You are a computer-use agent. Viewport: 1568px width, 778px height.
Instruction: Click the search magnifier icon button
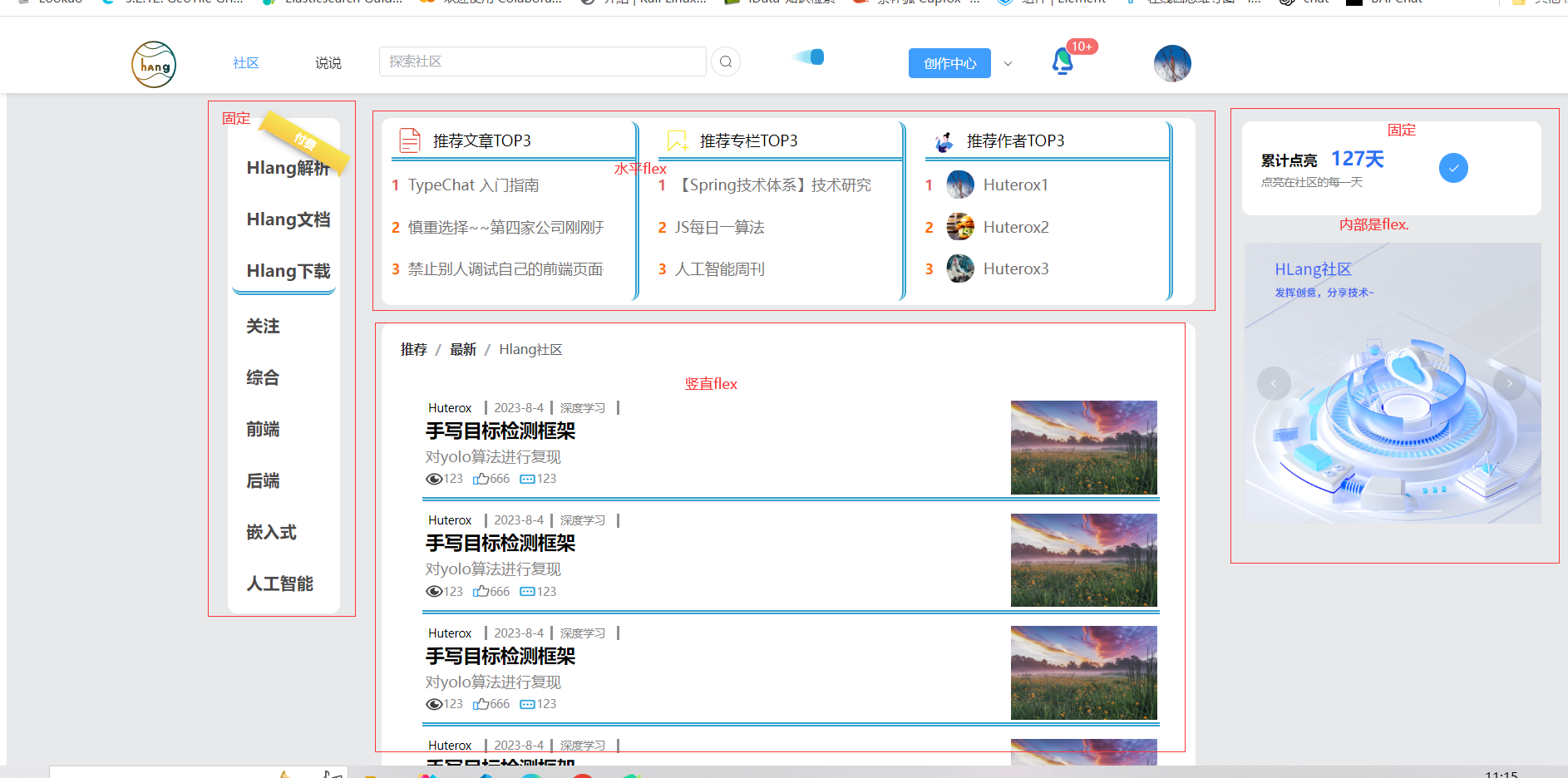point(726,62)
